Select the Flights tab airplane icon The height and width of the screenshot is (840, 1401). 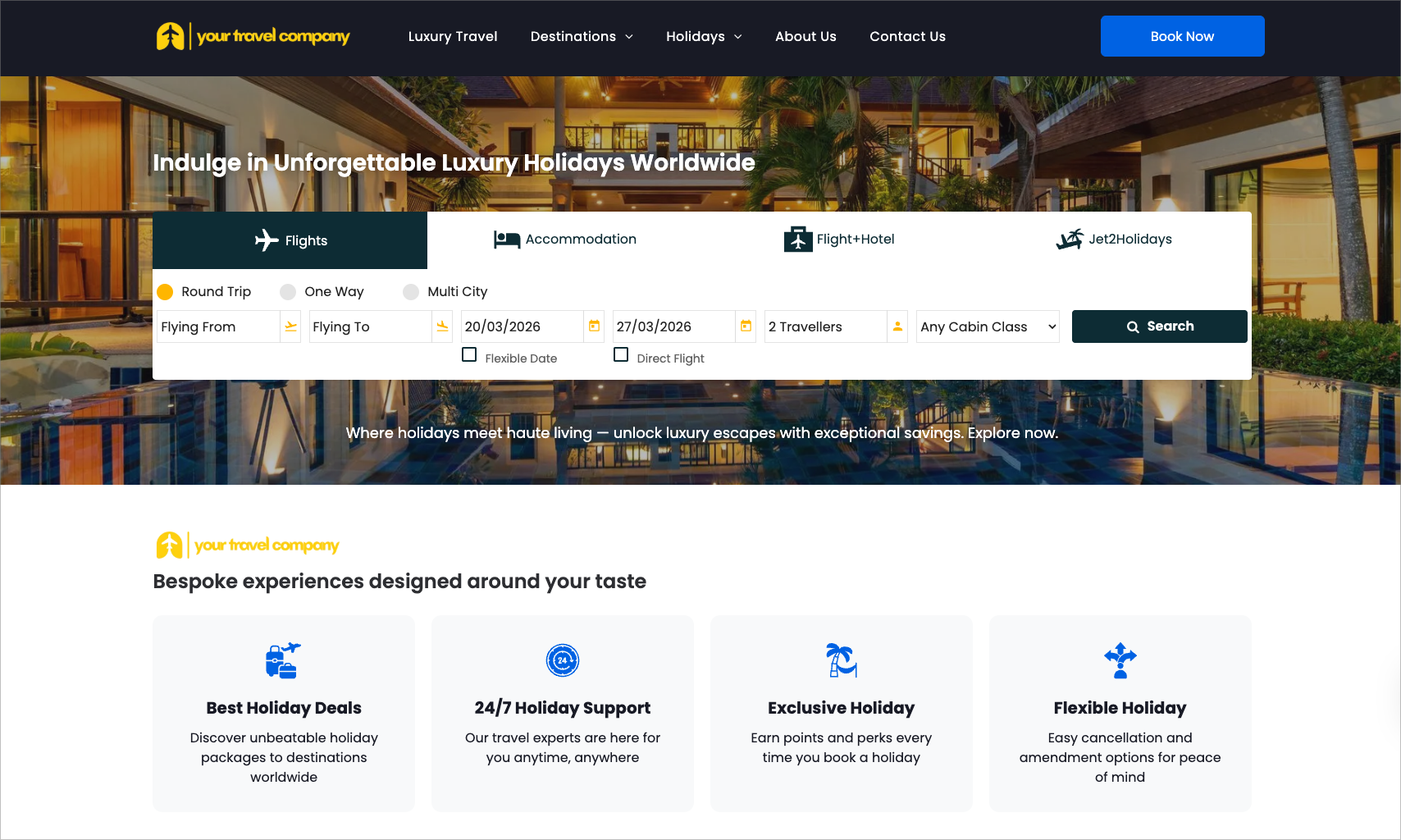point(266,240)
